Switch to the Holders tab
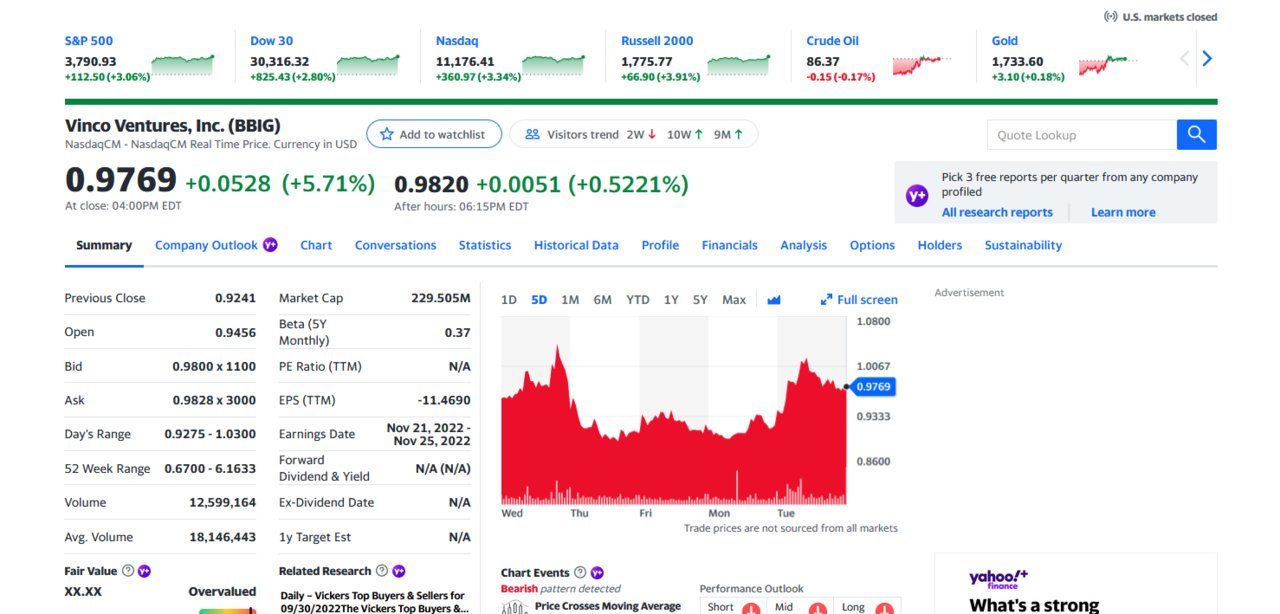The width and height of the screenshot is (1280, 614). point(940,245)
